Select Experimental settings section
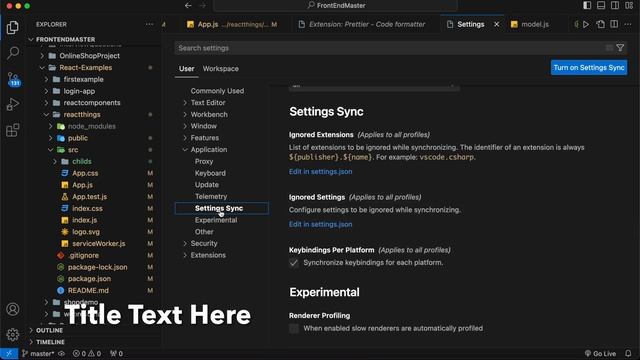The width and height of the screenshot is (640, 360). tap(216, 220)
